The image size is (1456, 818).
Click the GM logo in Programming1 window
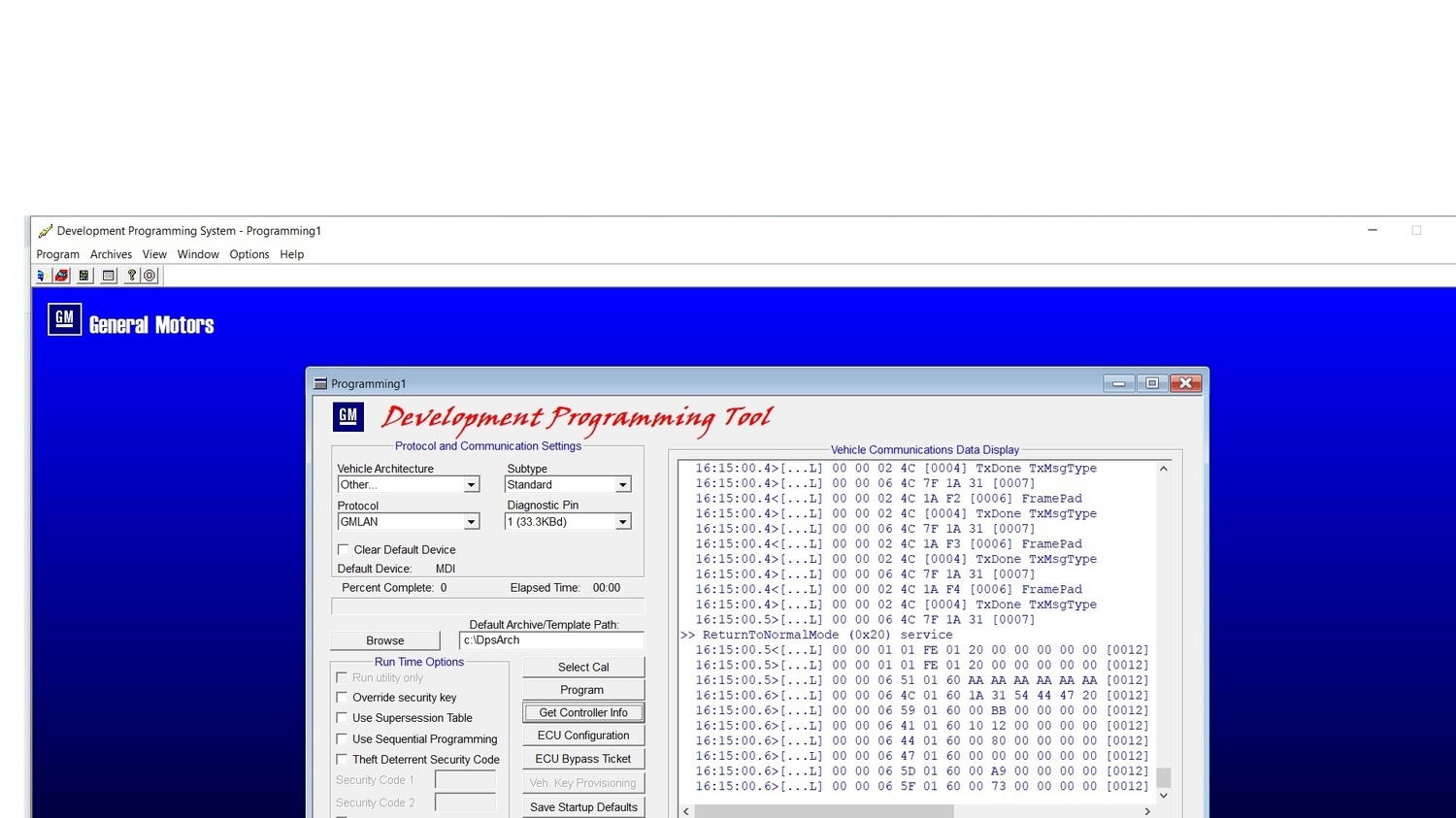coord(348,416)
